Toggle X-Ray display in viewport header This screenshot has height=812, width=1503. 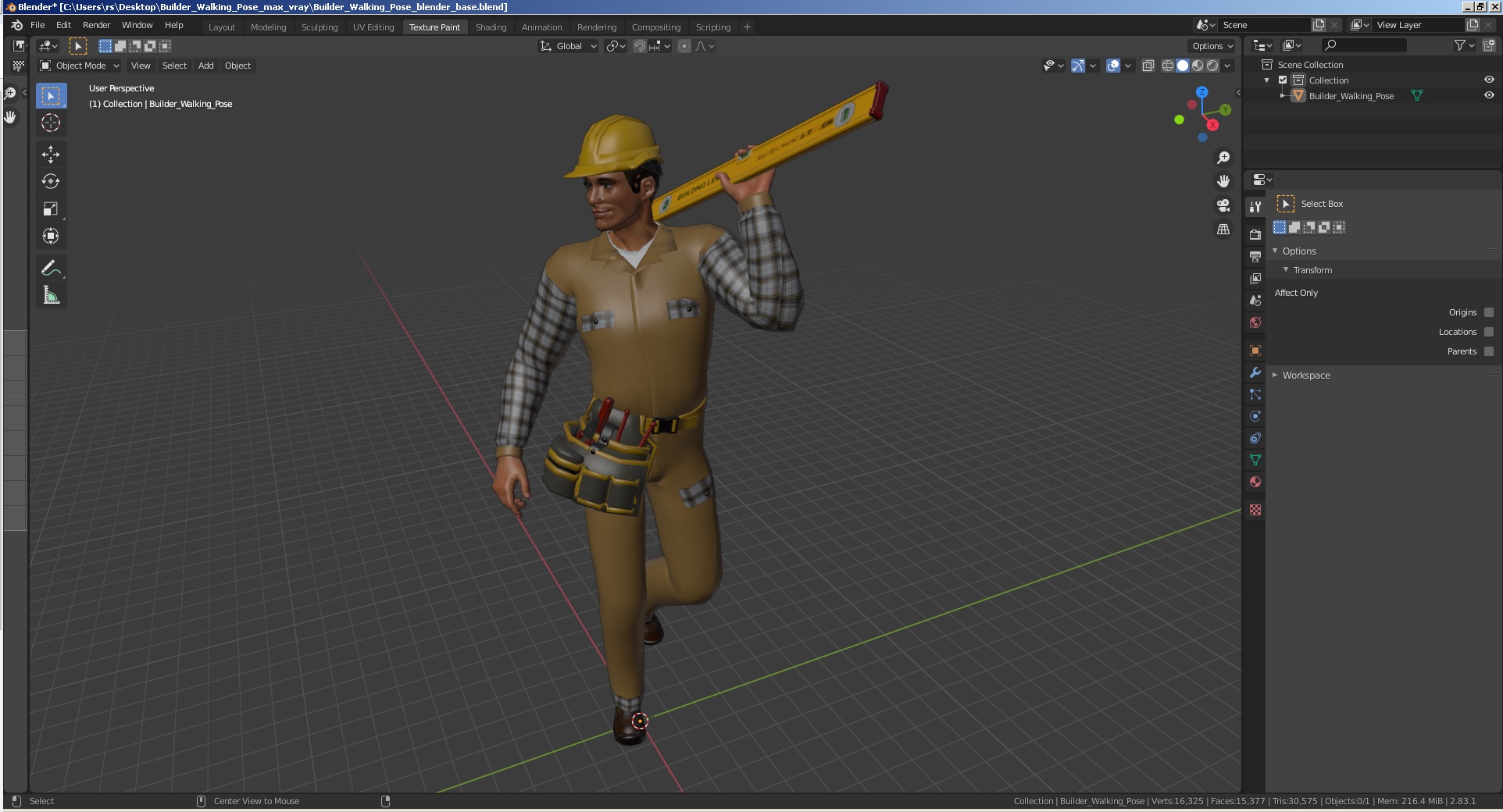[x=1148, y=66]
